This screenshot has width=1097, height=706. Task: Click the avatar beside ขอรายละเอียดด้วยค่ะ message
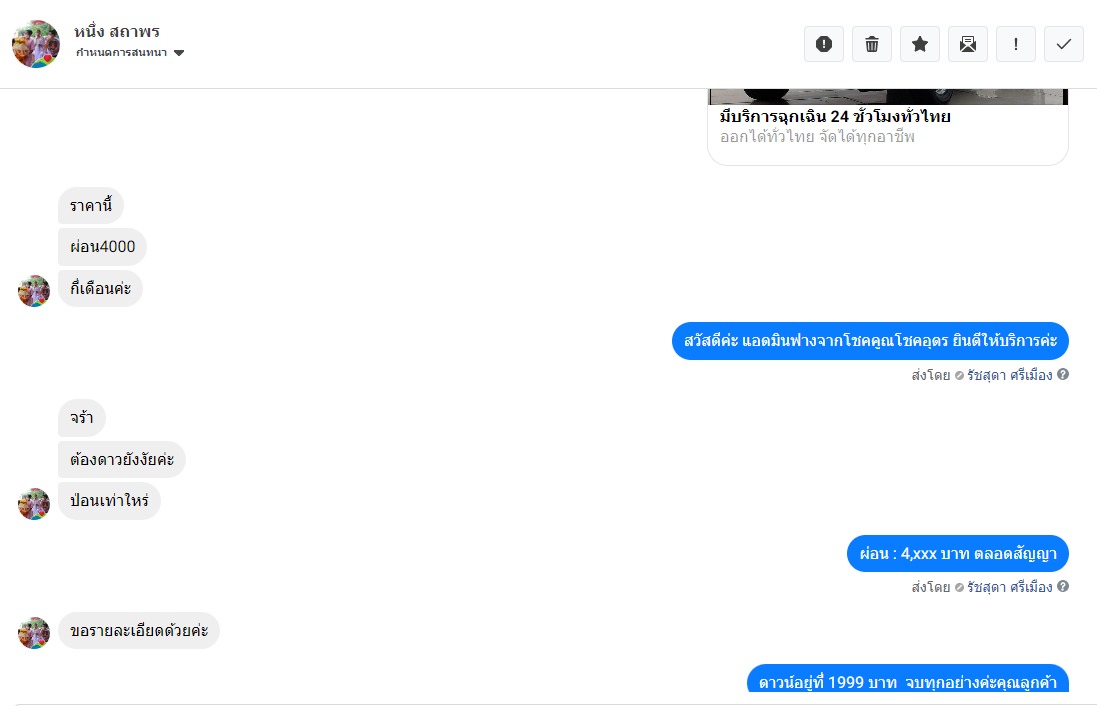(34, 633)
